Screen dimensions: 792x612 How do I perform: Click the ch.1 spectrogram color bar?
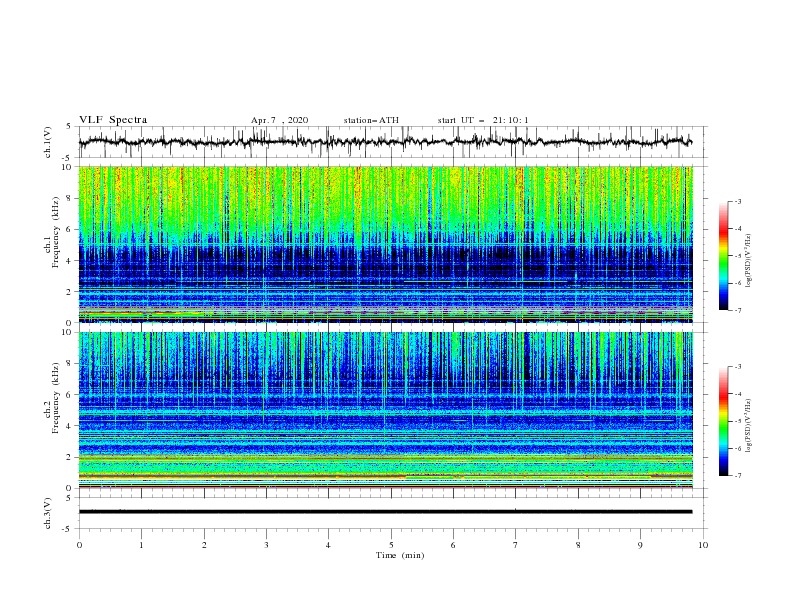pyautogui.click(x=724, y=256)
